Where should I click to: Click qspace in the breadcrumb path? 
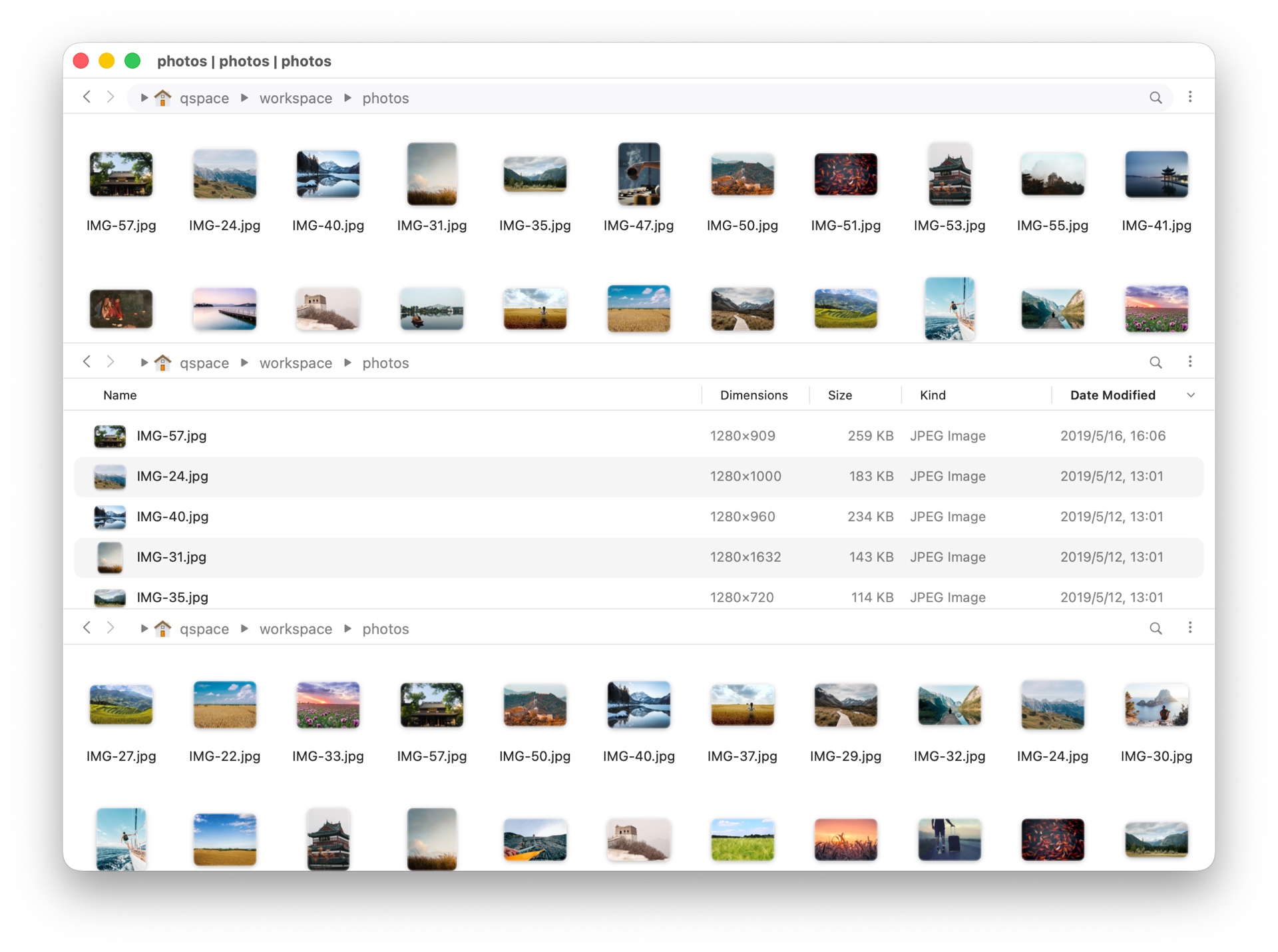coord(204,97)
